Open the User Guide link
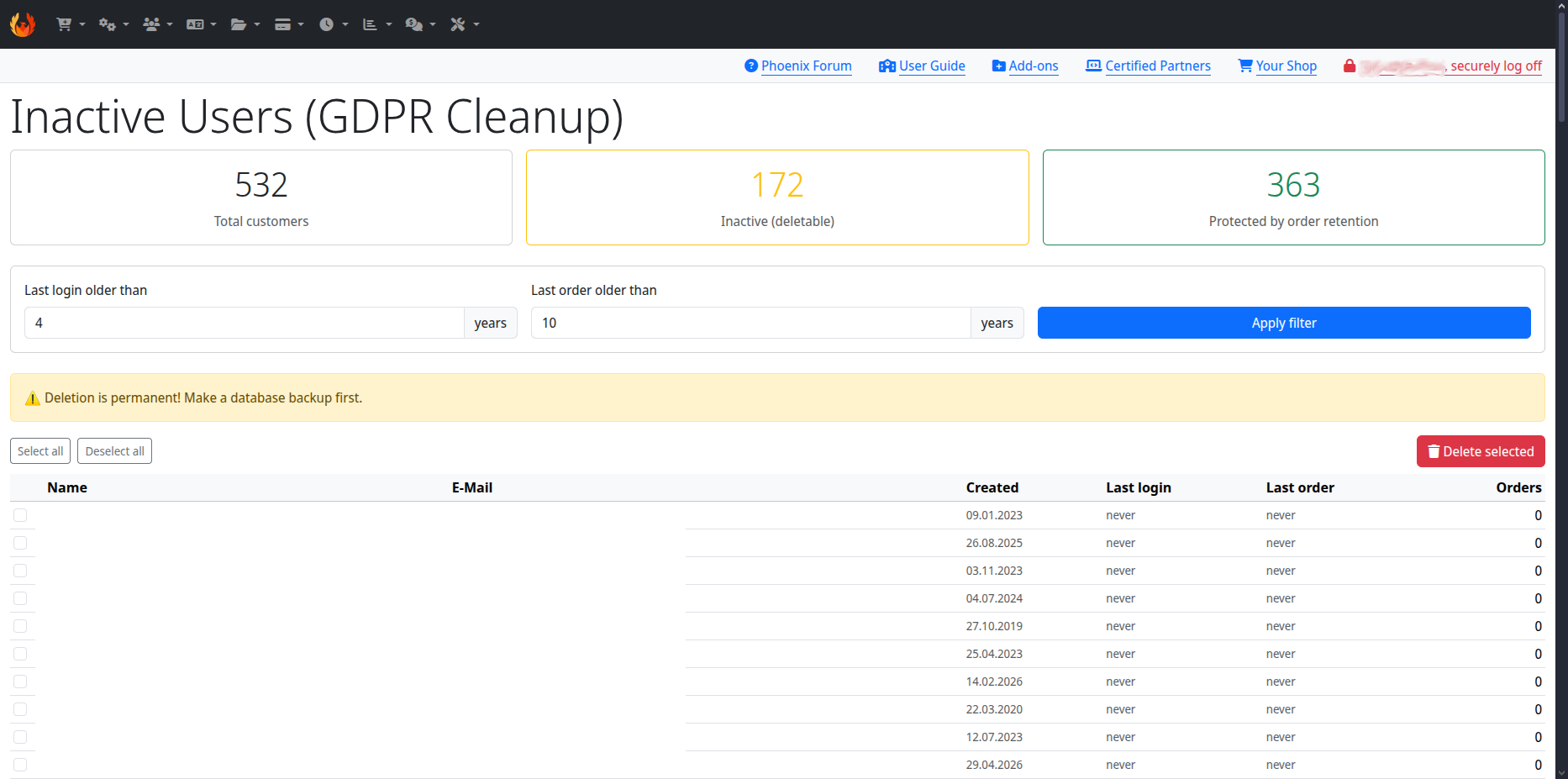 click(922, 66)
